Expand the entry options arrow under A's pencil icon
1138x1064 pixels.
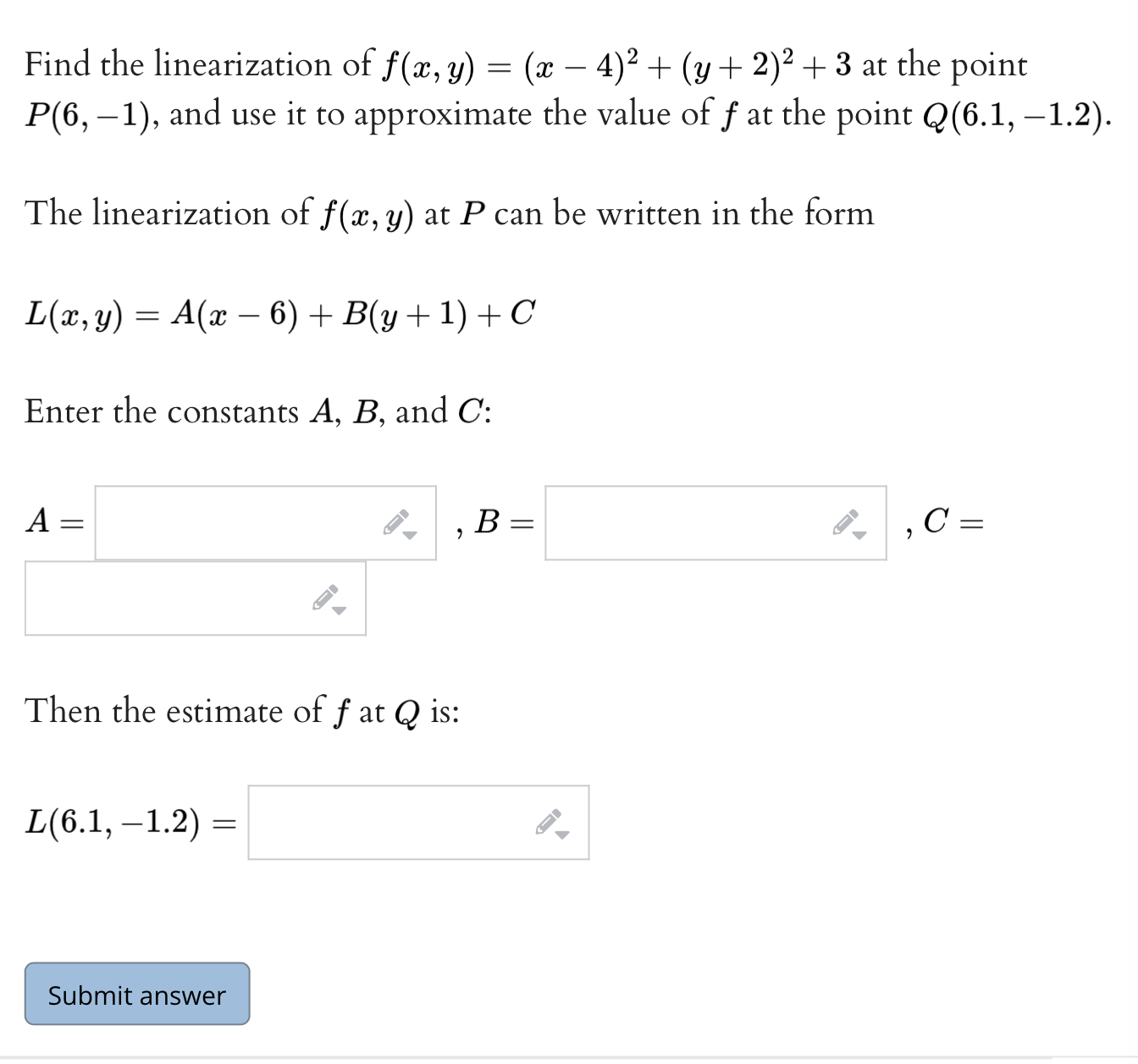point(410,536)
